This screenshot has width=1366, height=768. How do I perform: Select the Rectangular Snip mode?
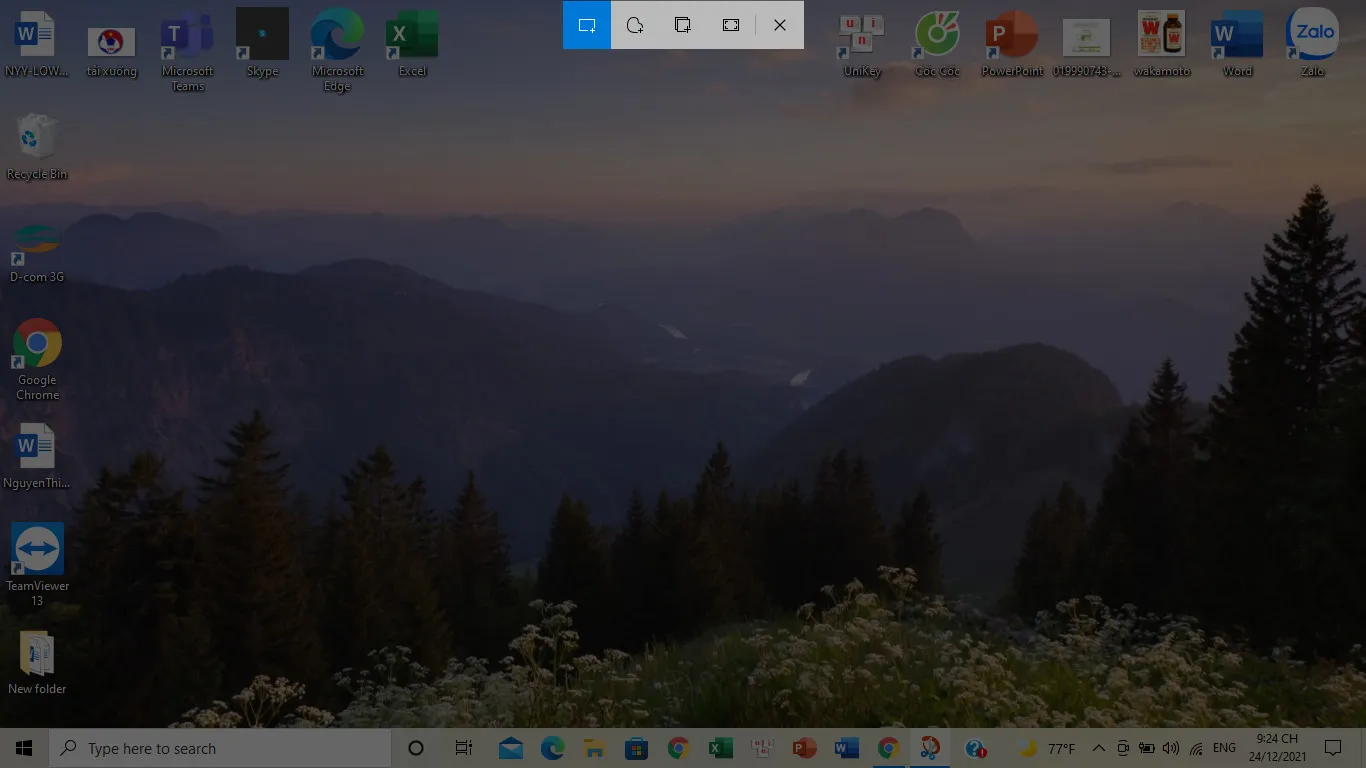point(587,25)
